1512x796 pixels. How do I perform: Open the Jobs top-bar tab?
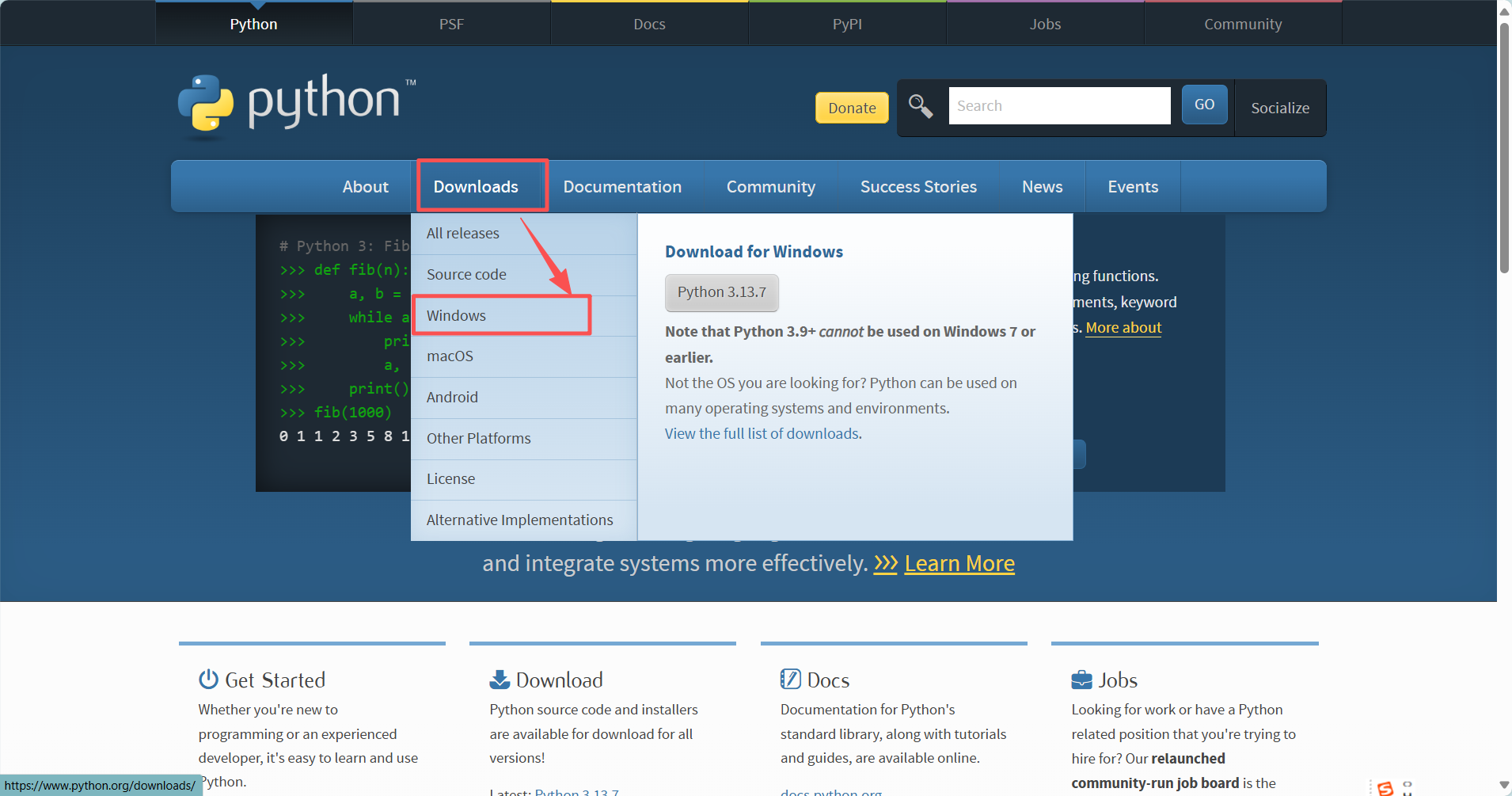pyautogui.click(x=1046, y=24)
